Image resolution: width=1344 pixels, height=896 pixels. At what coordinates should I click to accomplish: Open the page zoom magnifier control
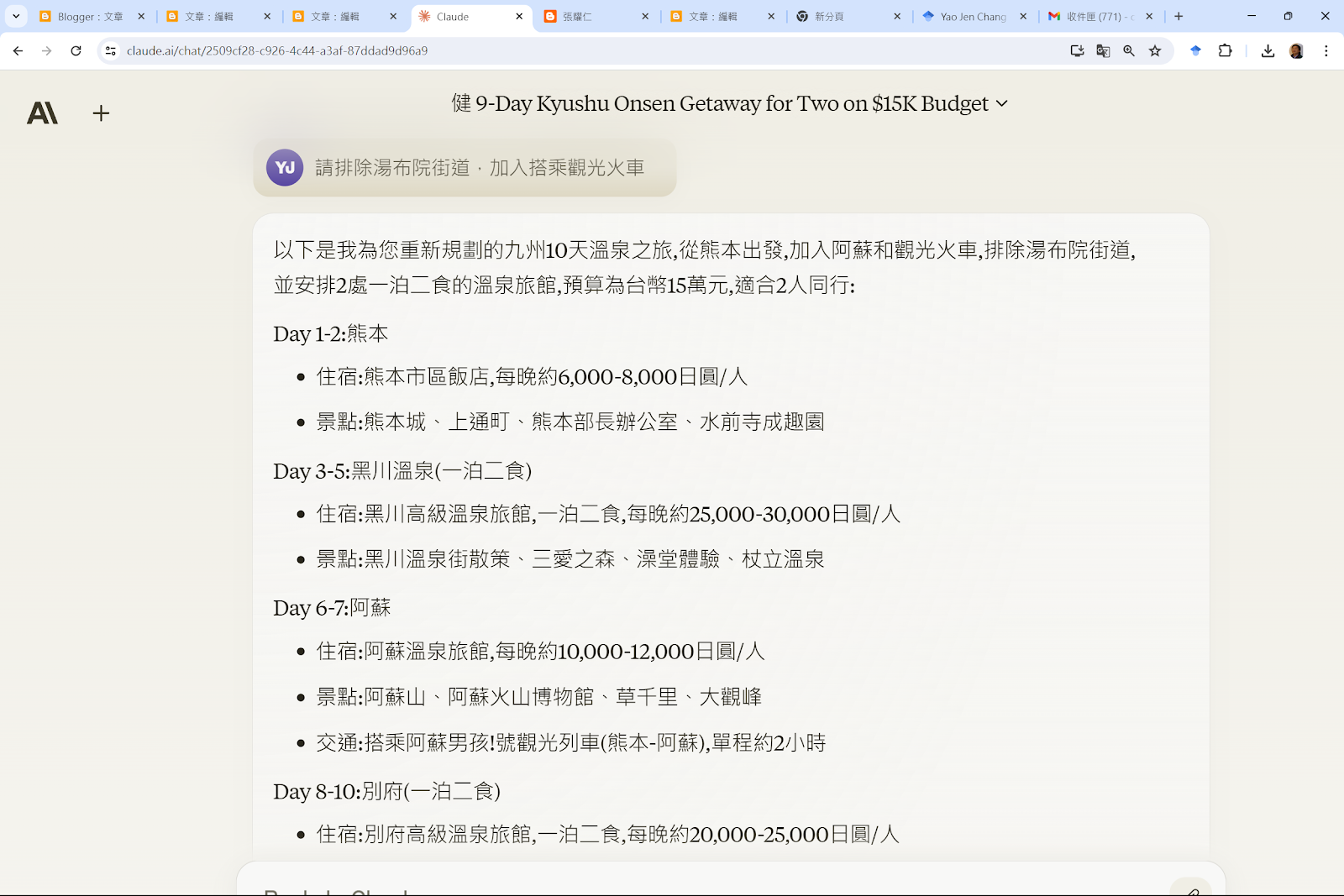pyautogui.click(x=1129, y=51)
